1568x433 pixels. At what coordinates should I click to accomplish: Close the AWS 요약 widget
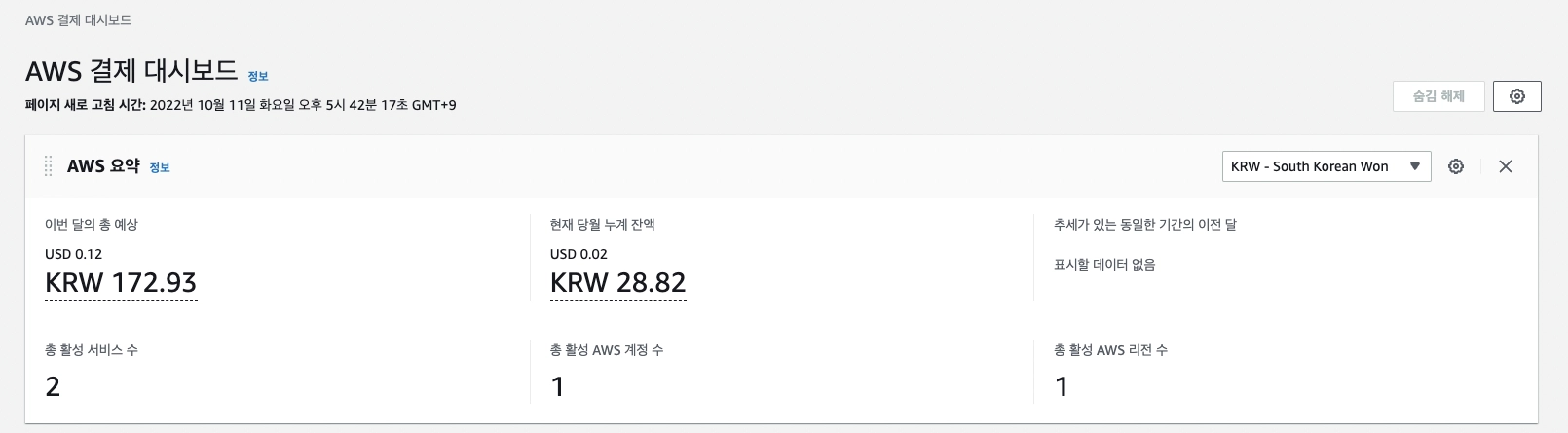(x=1505, y=166)
